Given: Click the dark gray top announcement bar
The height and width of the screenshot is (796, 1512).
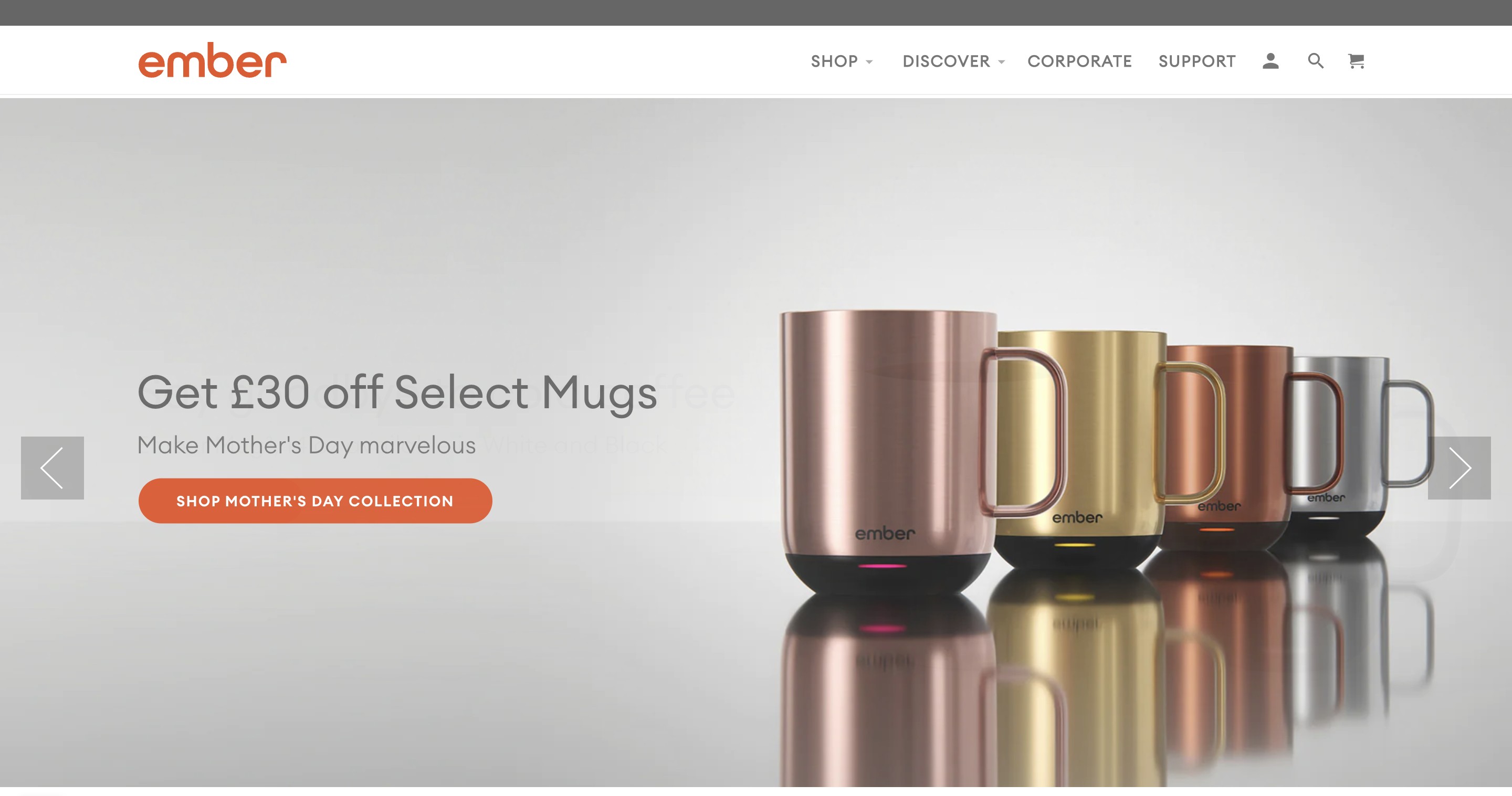Looking at the screenshot, I should pyautogui.click(x=756, y=12).
